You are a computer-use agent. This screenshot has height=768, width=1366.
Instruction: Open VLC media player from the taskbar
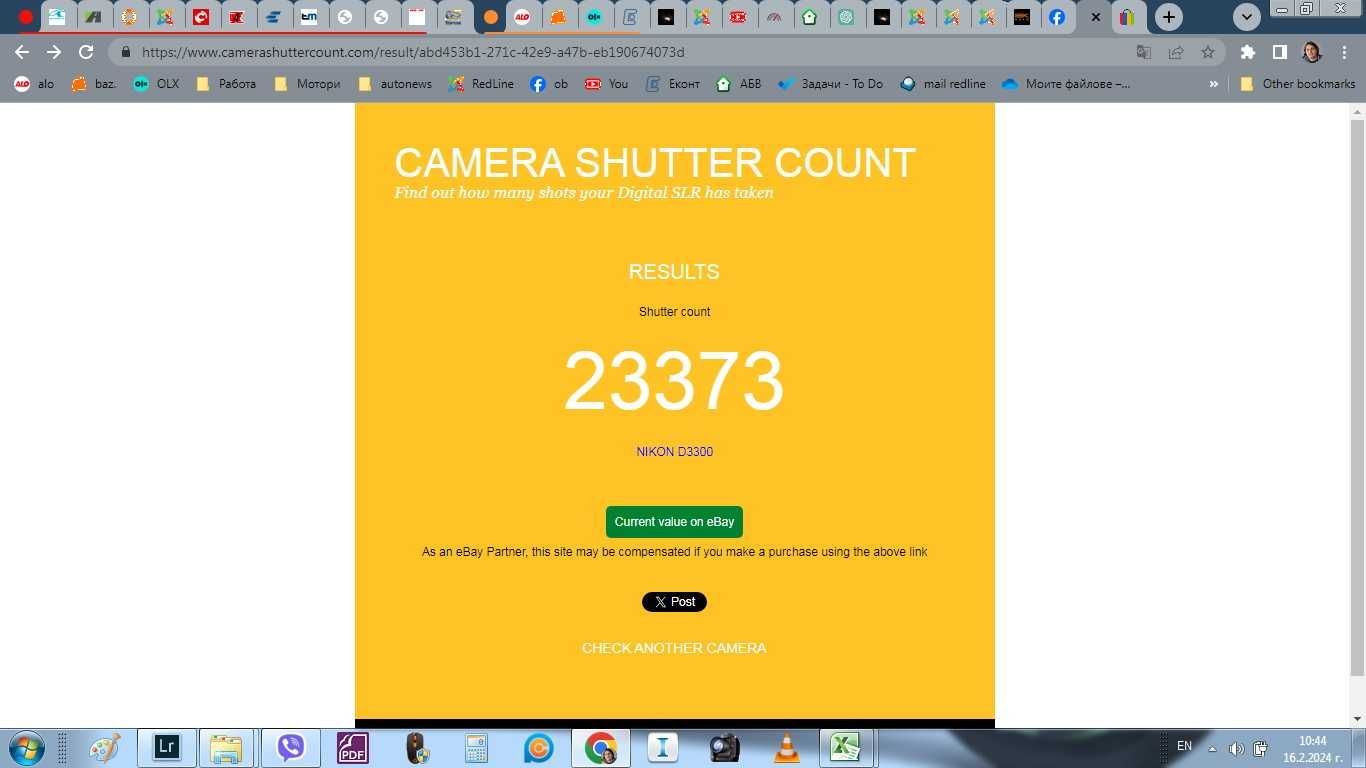[x=787, y=748]
